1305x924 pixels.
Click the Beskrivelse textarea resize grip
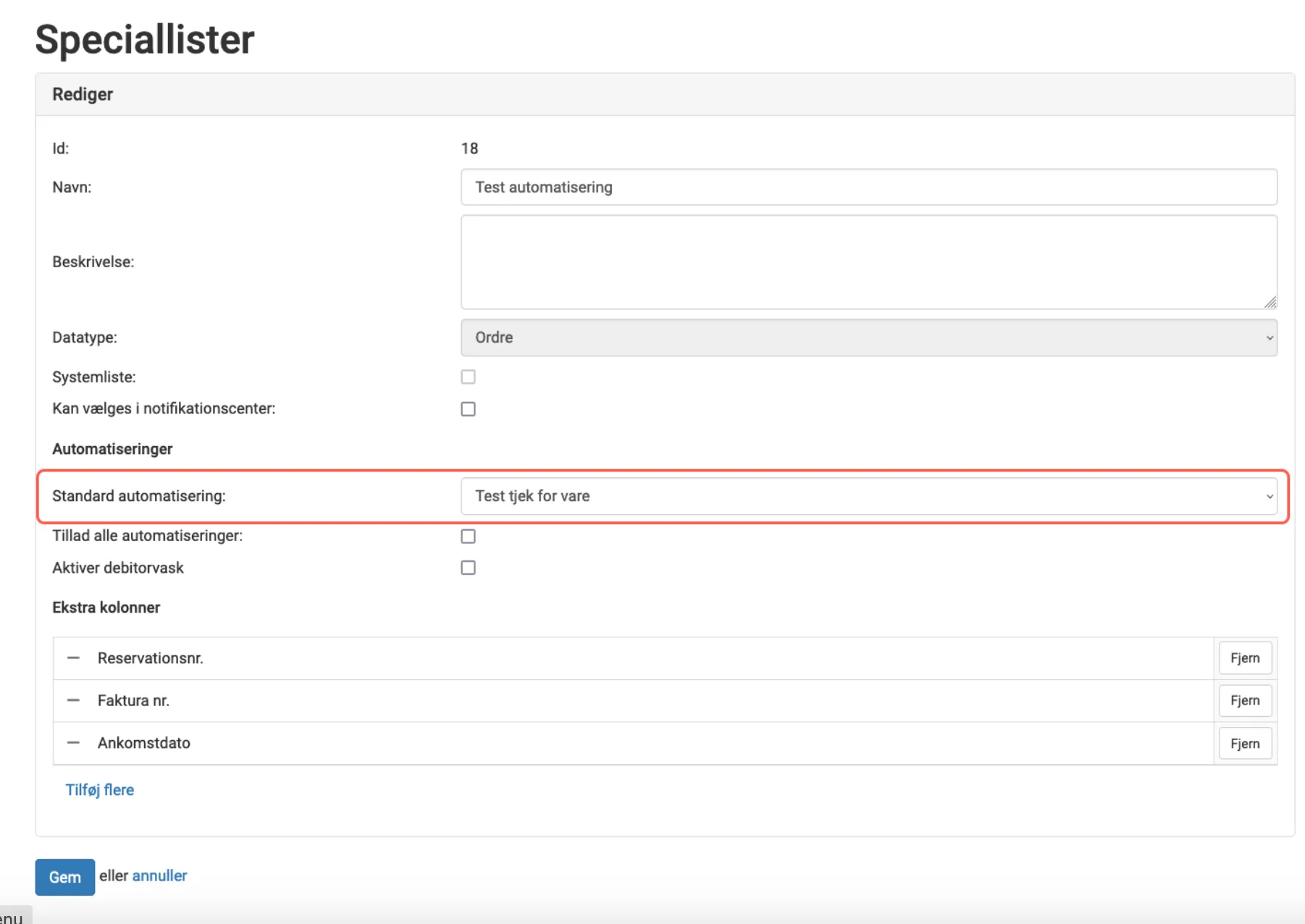click(1270, 303)
